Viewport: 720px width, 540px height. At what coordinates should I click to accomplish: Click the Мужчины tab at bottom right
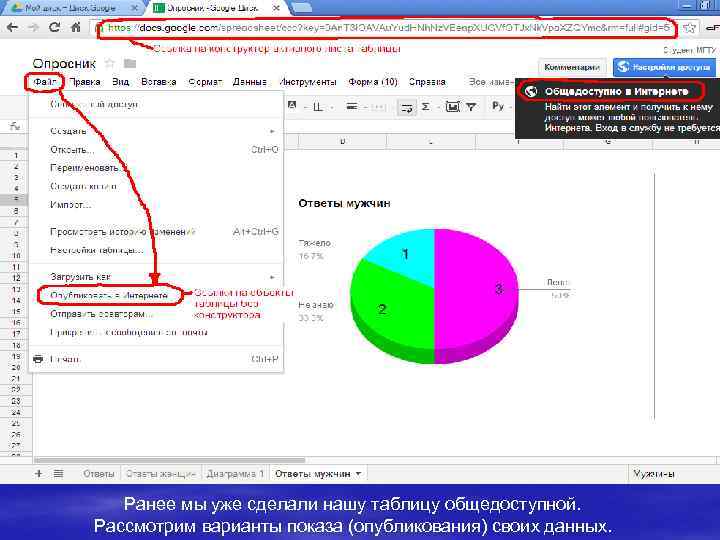(x=654, y=473)
